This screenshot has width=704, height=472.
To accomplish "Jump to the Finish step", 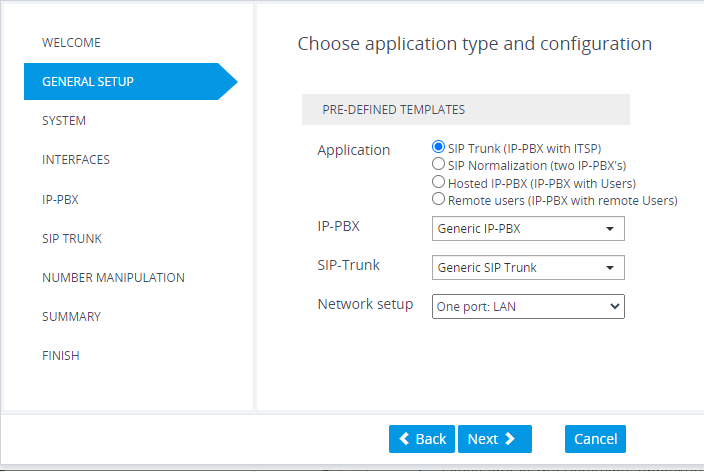I will pyautogui.click(x=61, y=356).
